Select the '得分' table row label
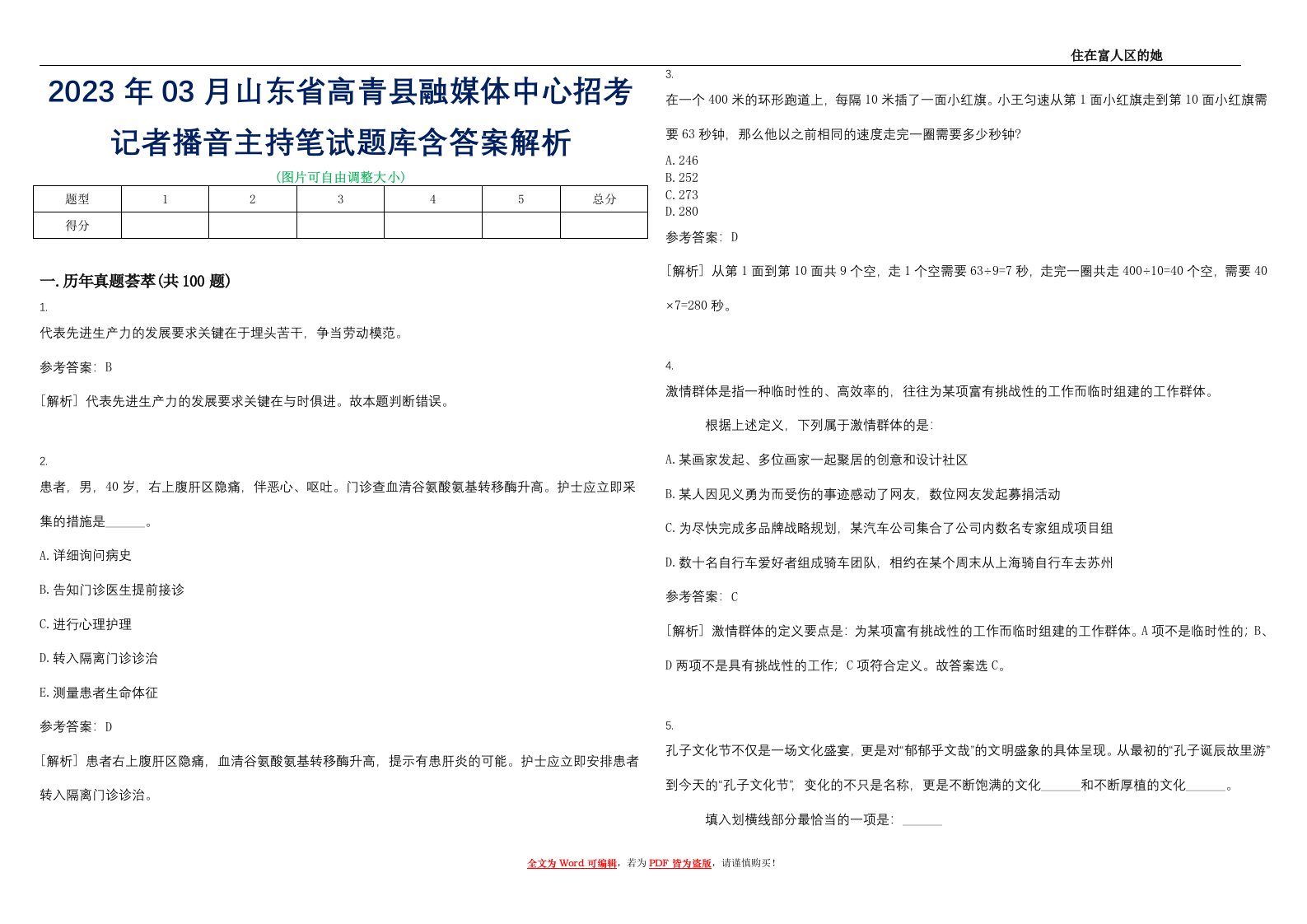The image size is (1307, 924). pos(77,226)
